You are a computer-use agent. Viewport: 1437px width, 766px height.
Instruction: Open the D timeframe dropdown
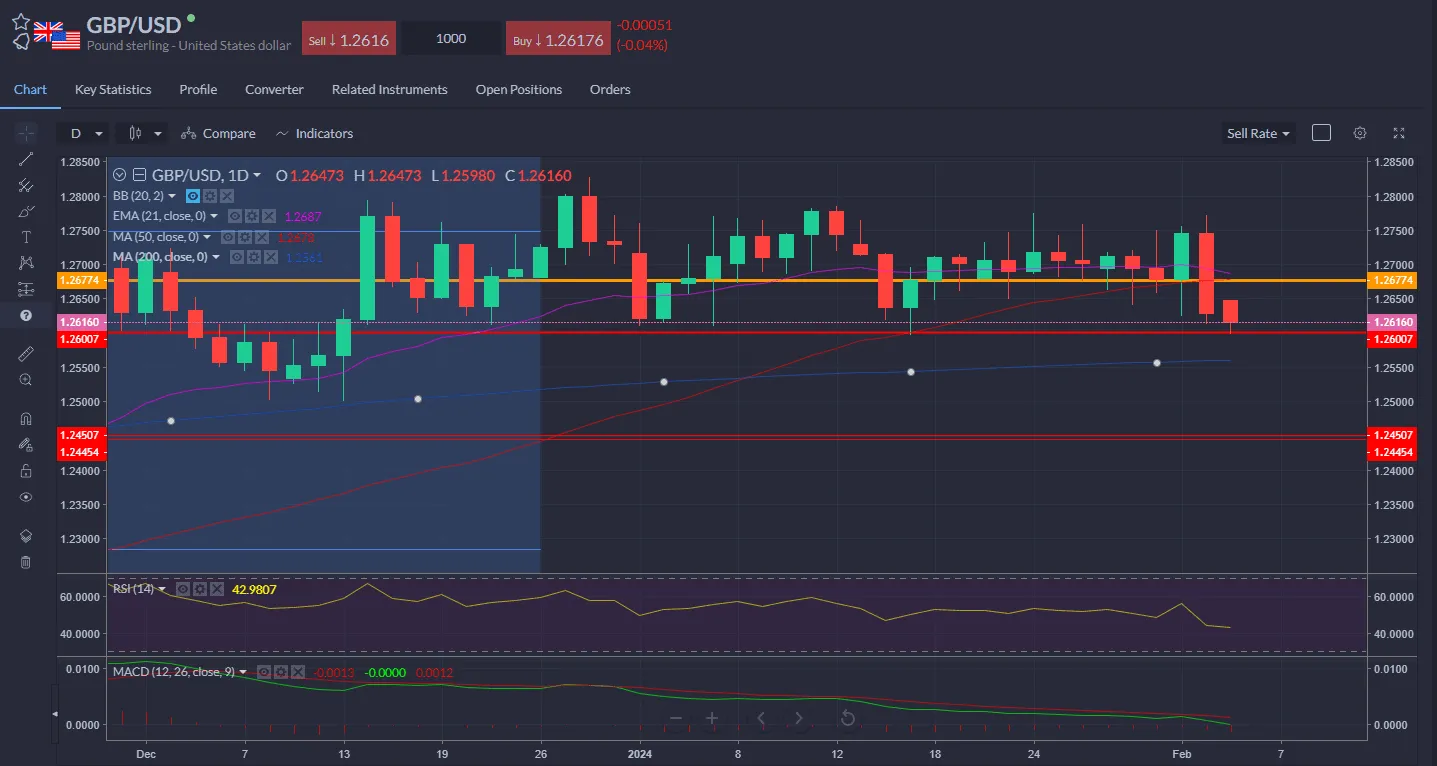click(84, 132)
